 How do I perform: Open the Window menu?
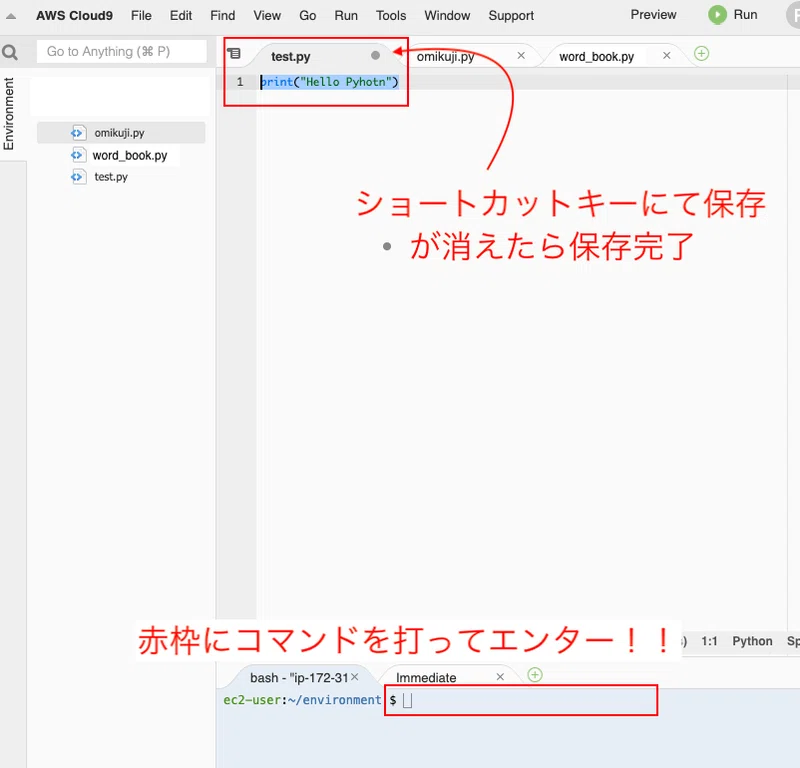coord(447,16)
